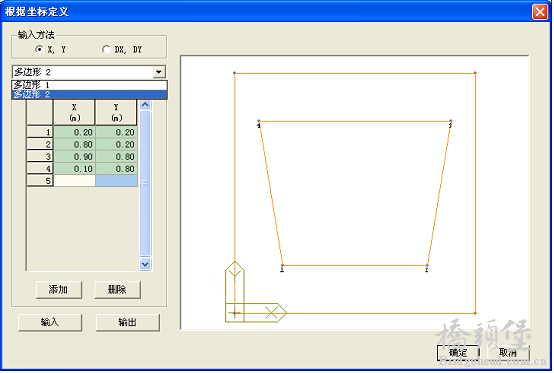Select the DX, DY input method radio

(106, 49)
